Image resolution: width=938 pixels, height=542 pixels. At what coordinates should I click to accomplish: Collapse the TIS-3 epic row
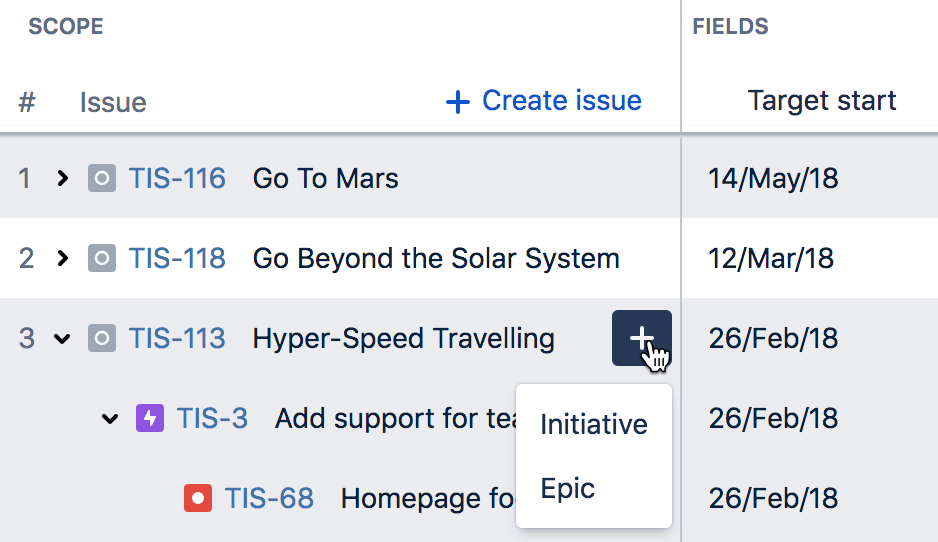click(110, 419)
